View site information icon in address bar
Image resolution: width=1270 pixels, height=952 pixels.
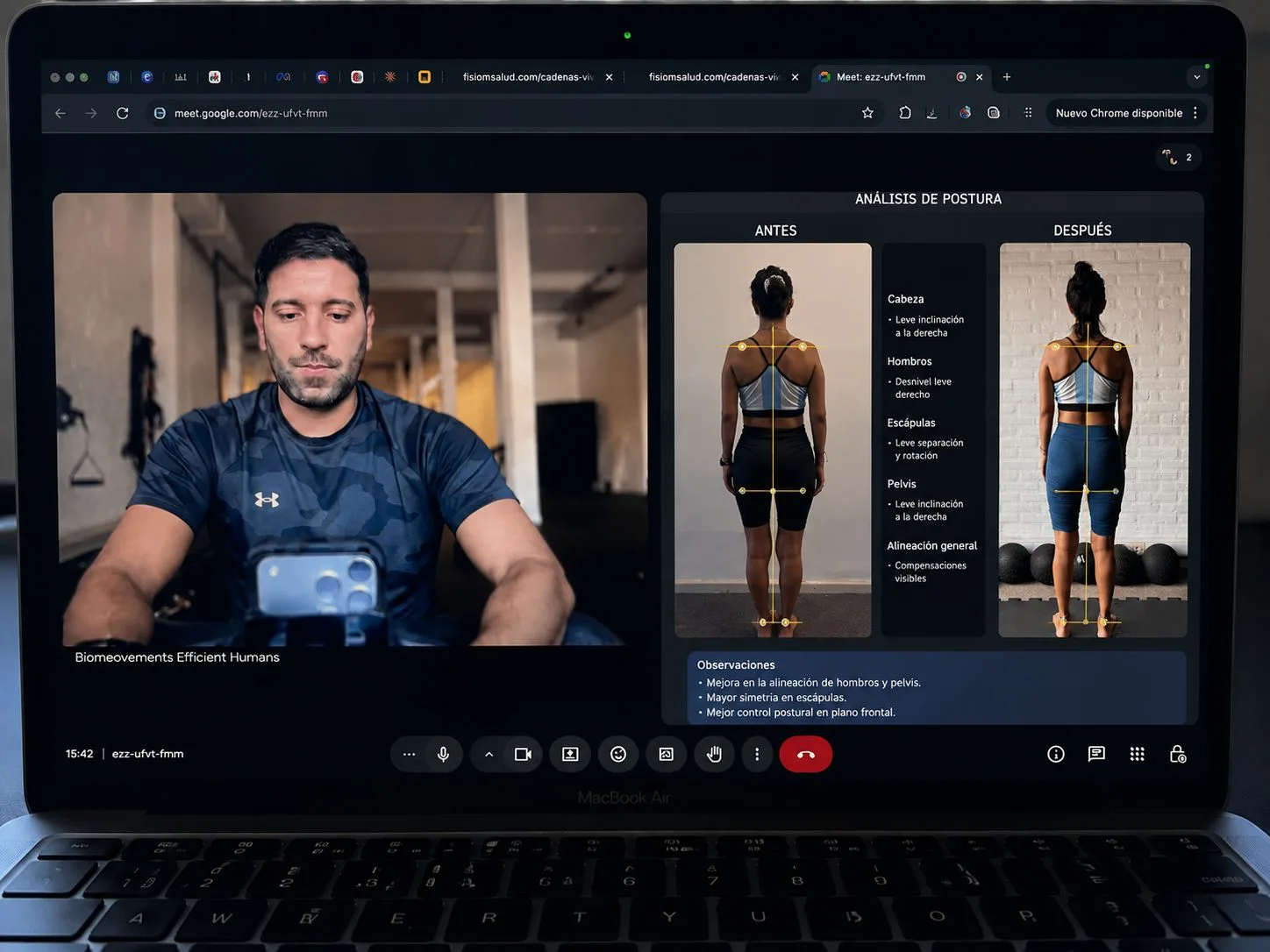tap(160, 113)
